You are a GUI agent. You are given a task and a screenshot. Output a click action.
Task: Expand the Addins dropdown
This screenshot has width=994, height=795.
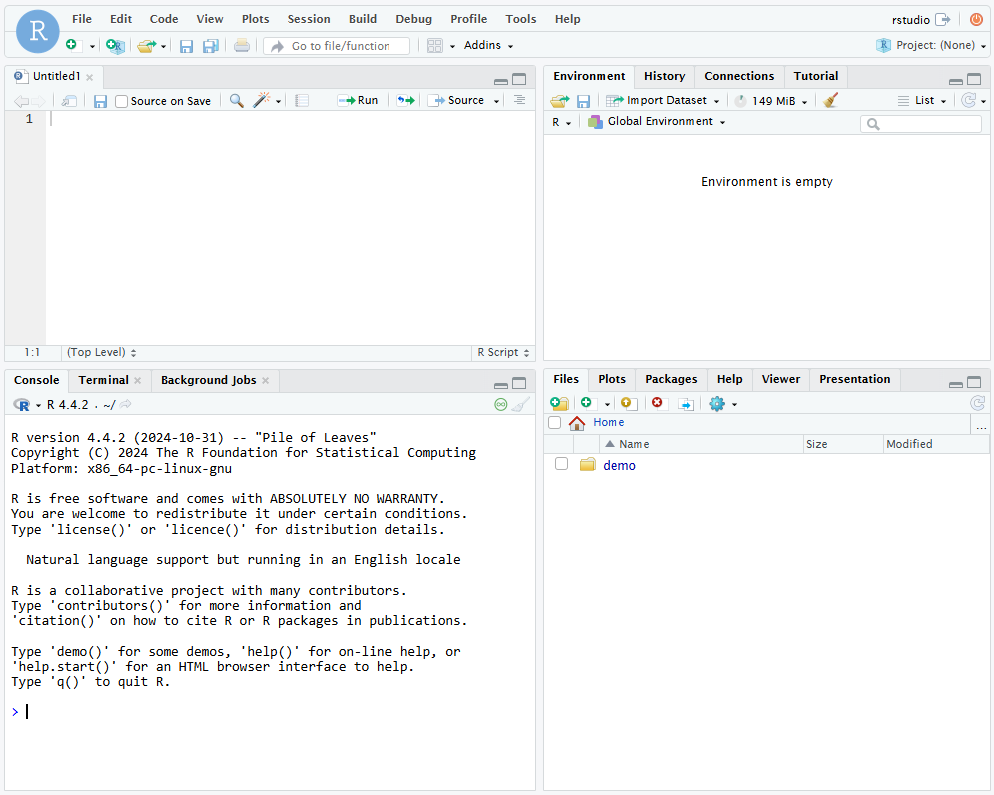coord(488,46)
